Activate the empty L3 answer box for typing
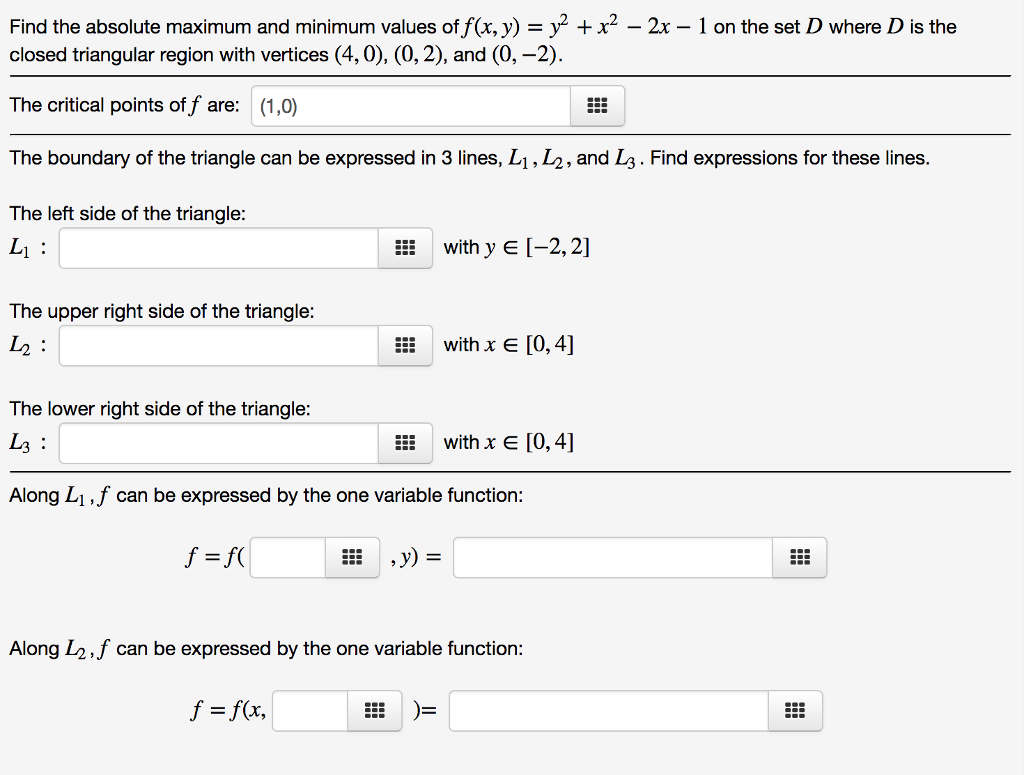The width and height of the screenshot is (1024, 775). point(217,442)
